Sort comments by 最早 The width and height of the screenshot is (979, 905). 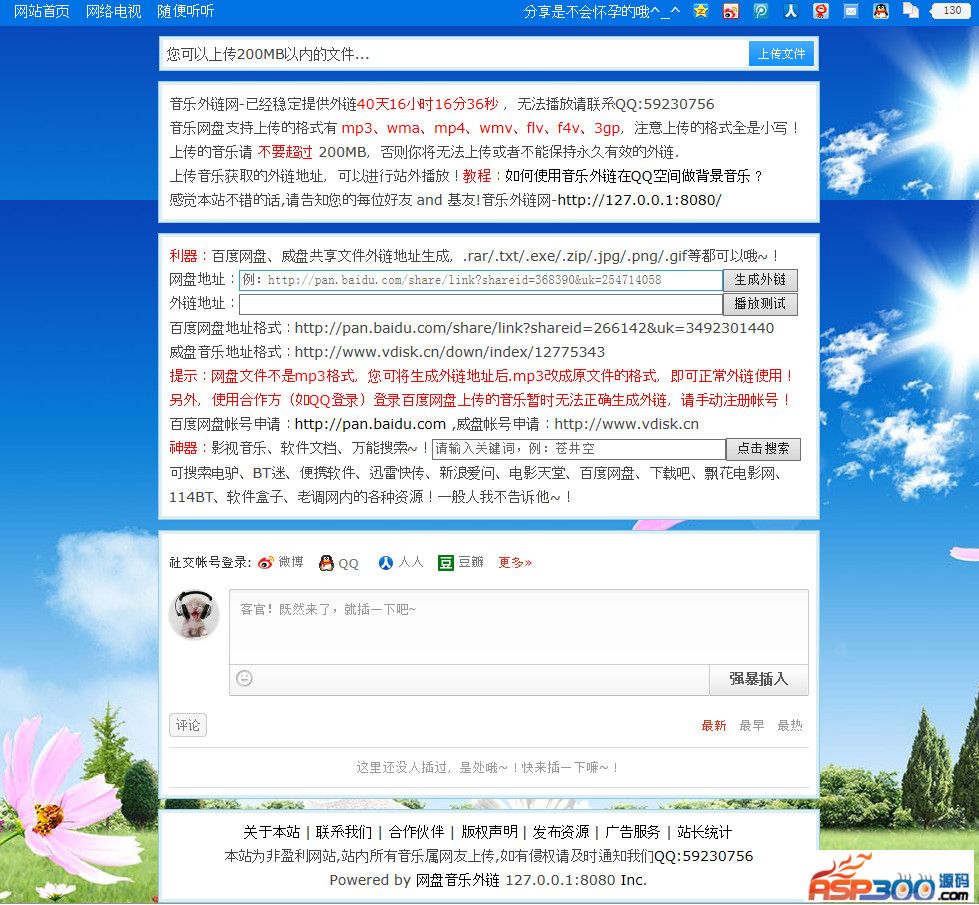(752, 726)
